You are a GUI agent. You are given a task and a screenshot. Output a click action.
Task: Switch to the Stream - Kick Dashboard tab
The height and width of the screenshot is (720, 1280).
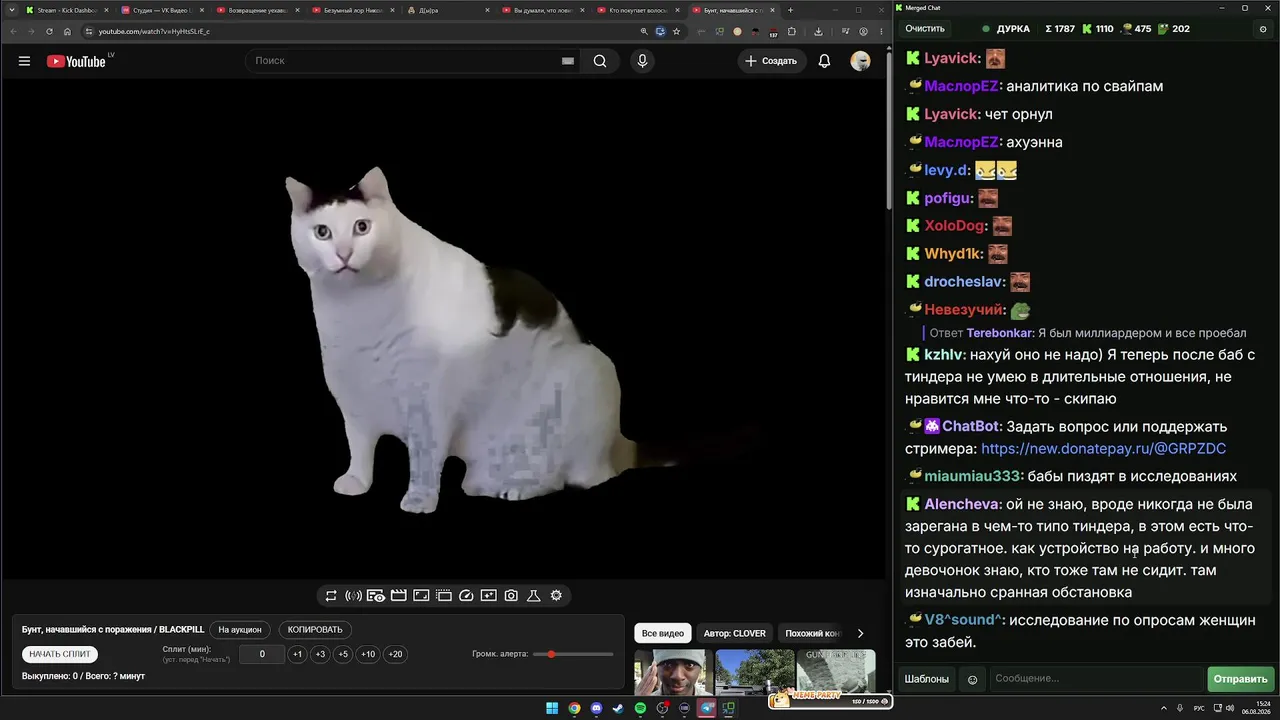click(x=67, y=10)
